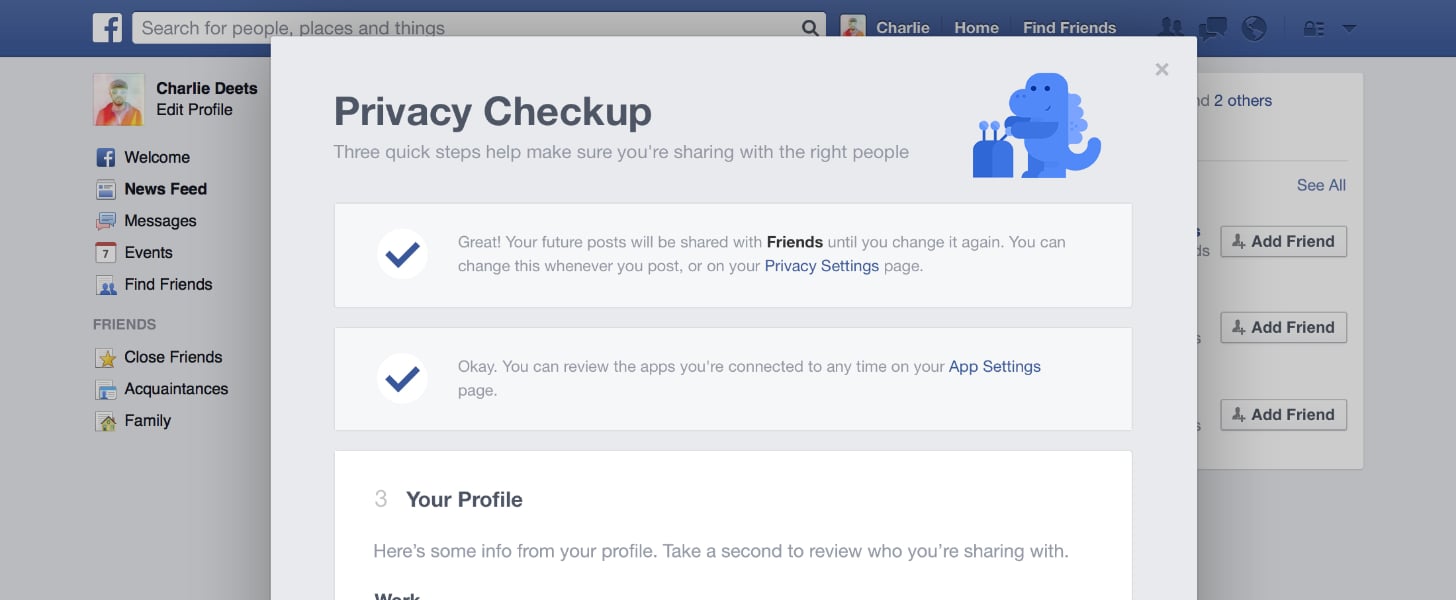The width and height of the screenshot is (1456, 600).
Task: Expand the Your Profile checkup section
Action: point(465,499)
